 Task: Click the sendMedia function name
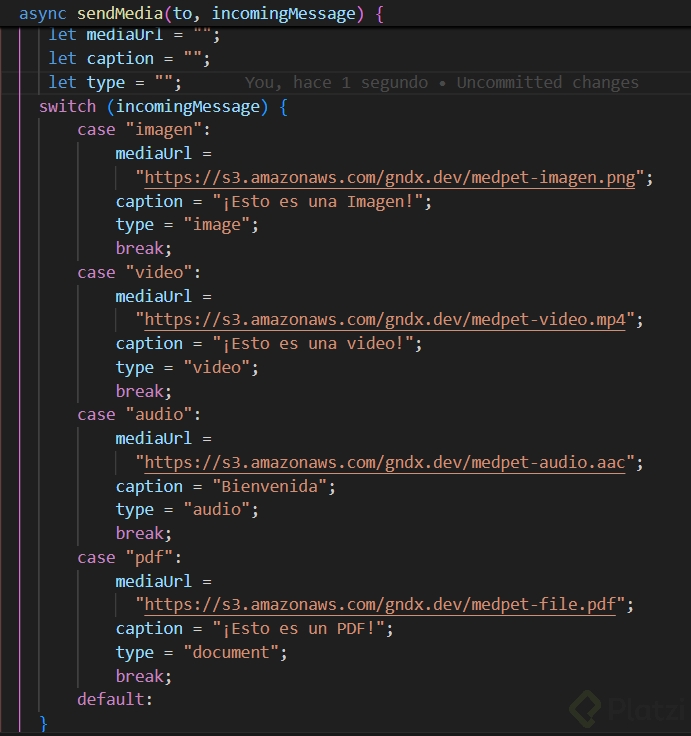(x=120, y=14)
